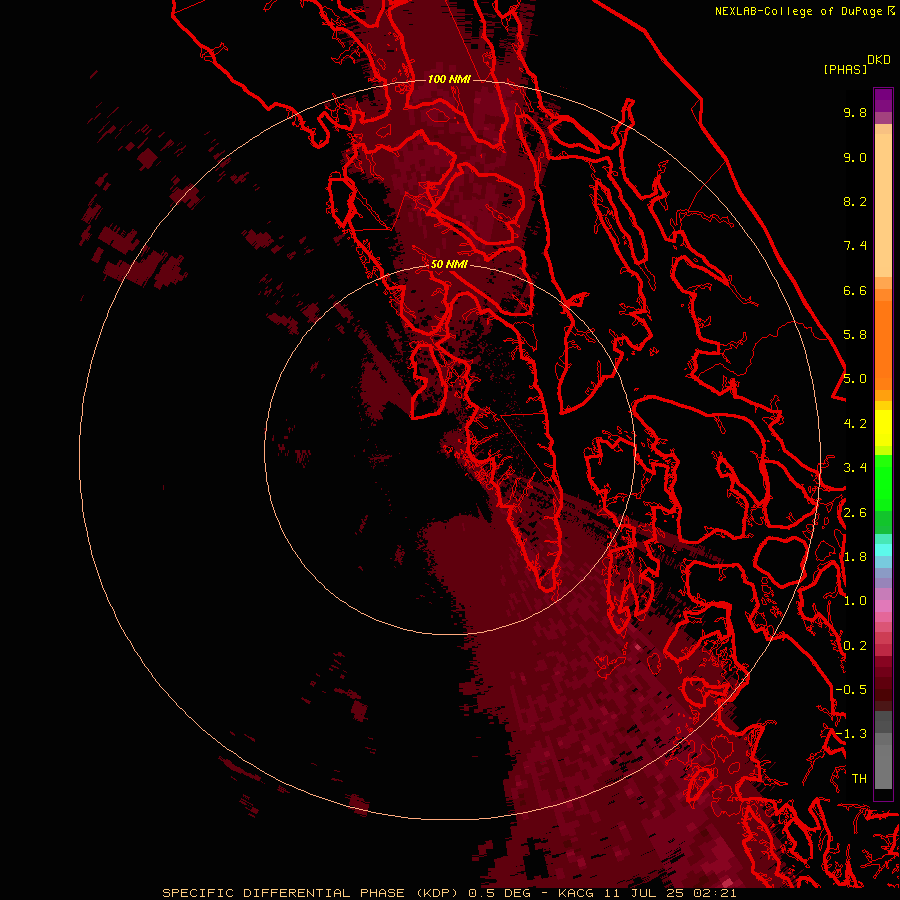This screenshot has width=900, height=900.
Task: Select the -1.3 scale value
Action: click(x=851, y=734)
